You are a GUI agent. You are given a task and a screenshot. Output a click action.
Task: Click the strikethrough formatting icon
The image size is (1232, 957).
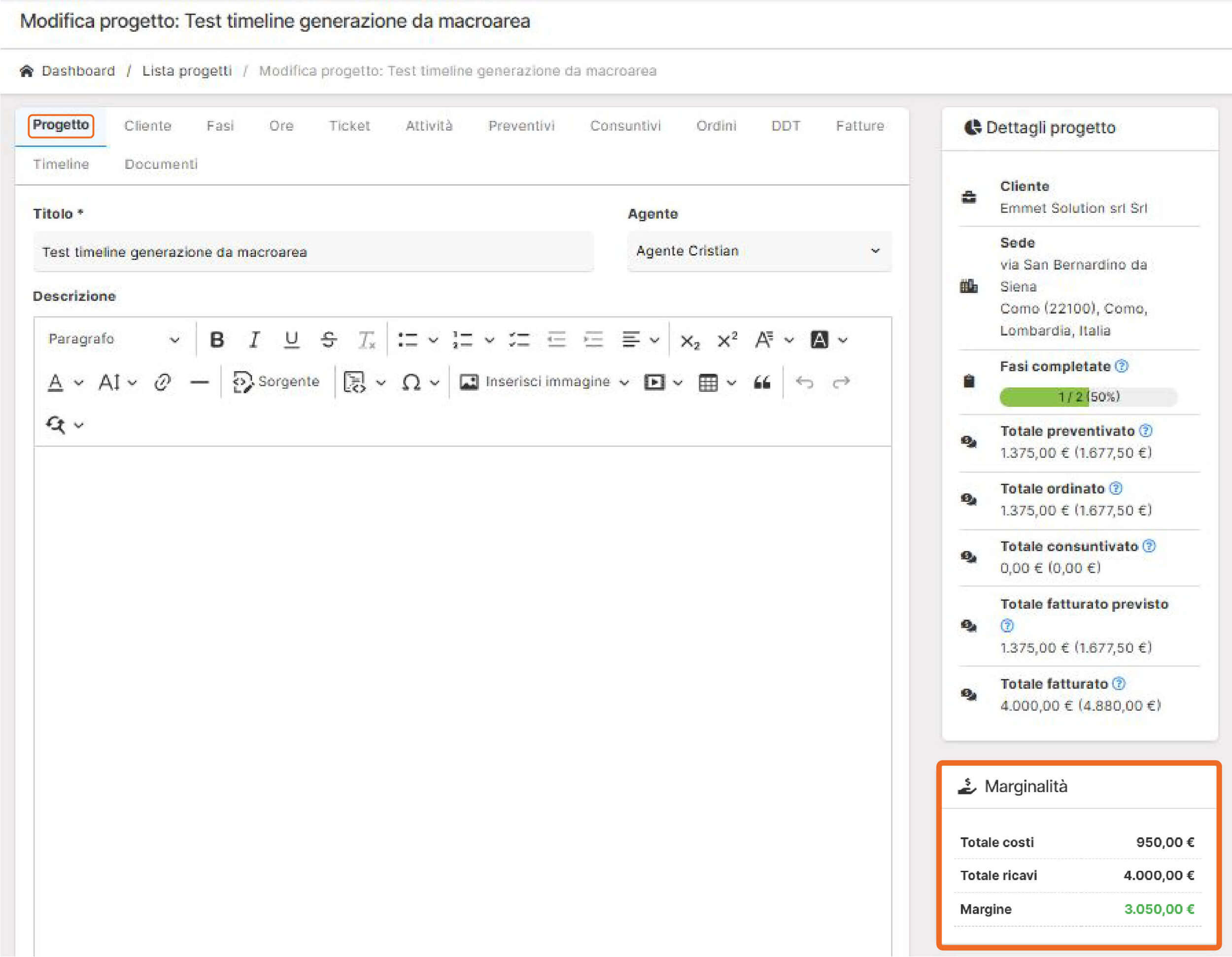328,340
